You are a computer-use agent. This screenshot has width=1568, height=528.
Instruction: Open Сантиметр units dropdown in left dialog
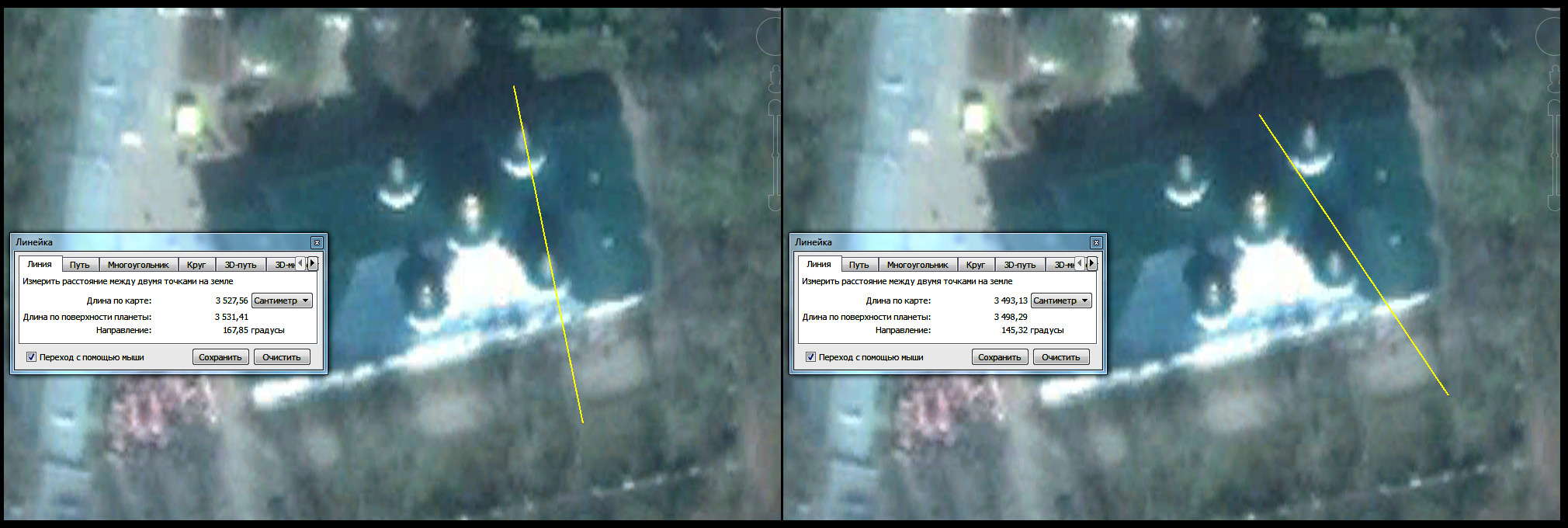pos(282,300)
